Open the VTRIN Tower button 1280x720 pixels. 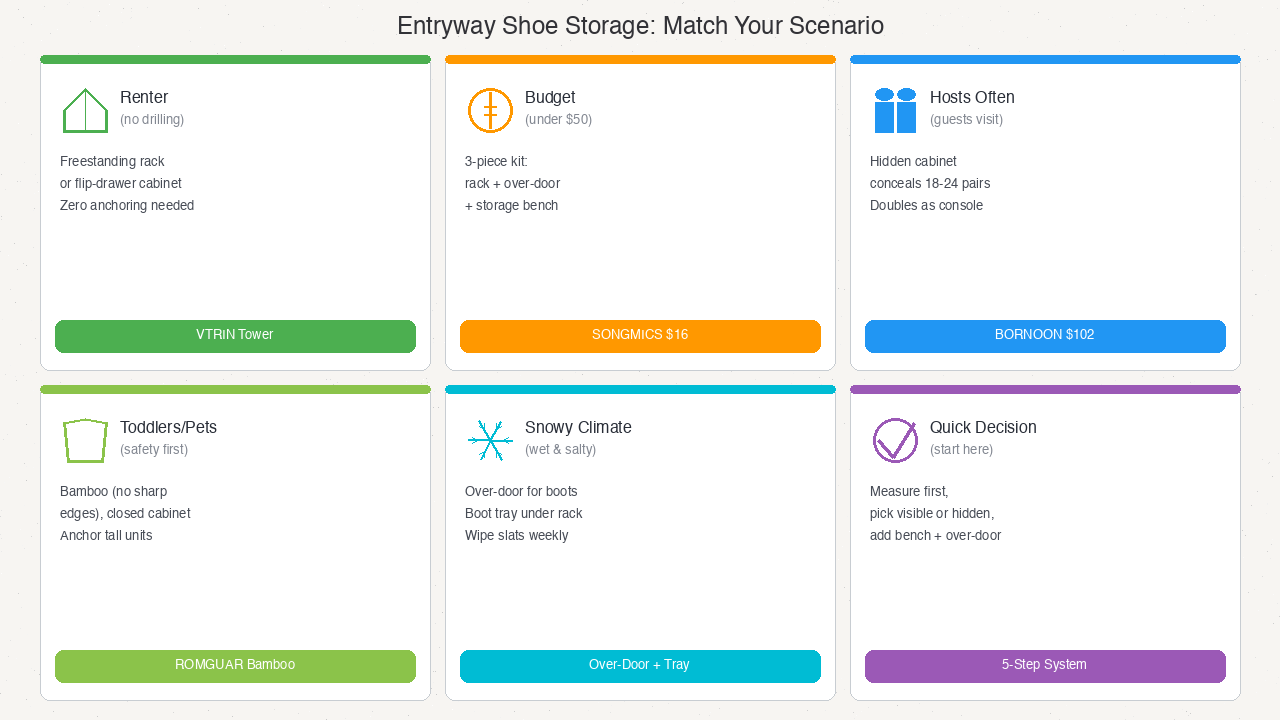click(235, 336)
